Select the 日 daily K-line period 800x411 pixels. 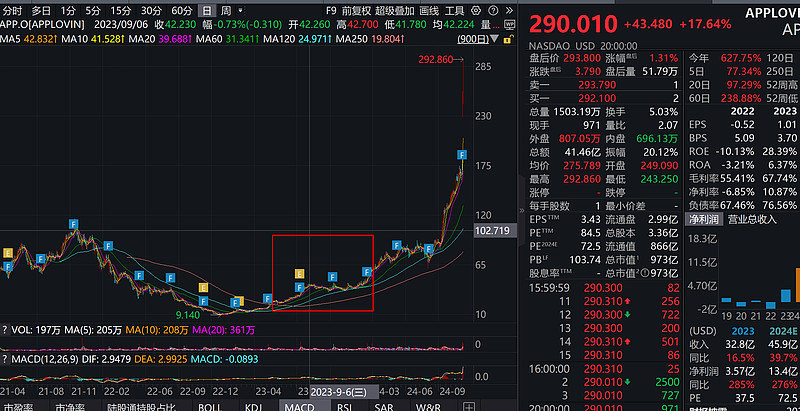[206, 10]
